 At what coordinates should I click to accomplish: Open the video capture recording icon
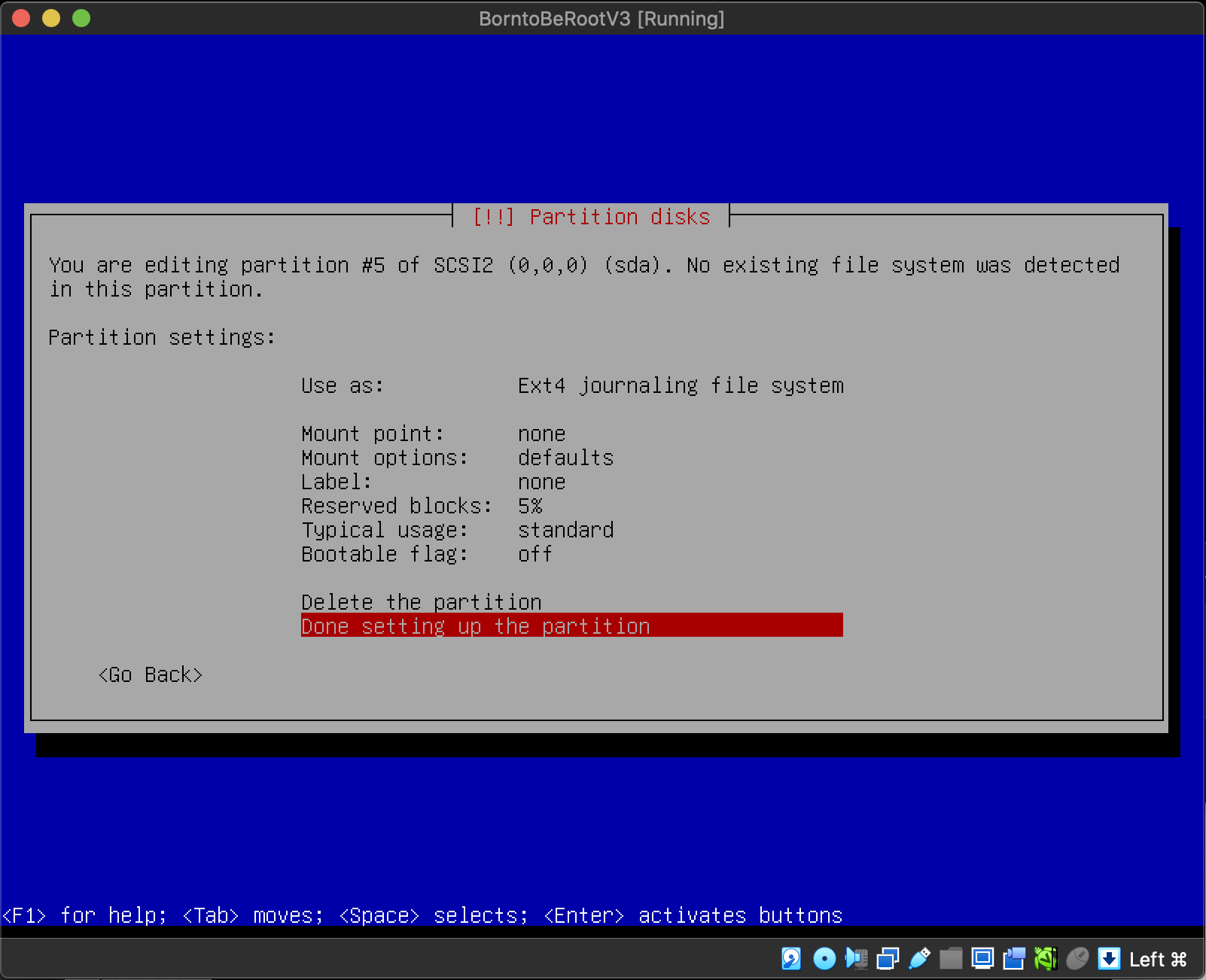(x=1014, y=958)
